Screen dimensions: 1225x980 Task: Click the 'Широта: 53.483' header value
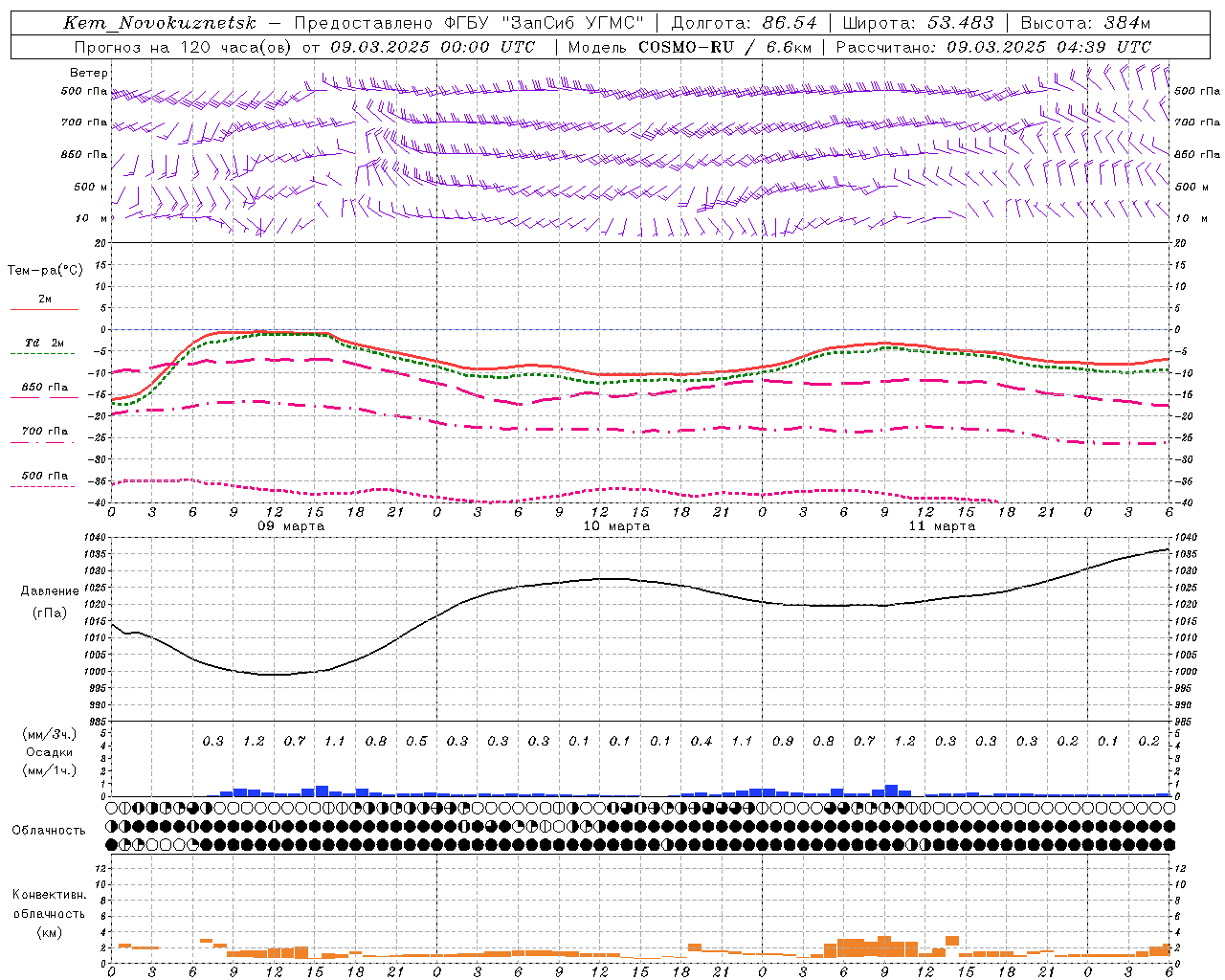tap(918, 23)
